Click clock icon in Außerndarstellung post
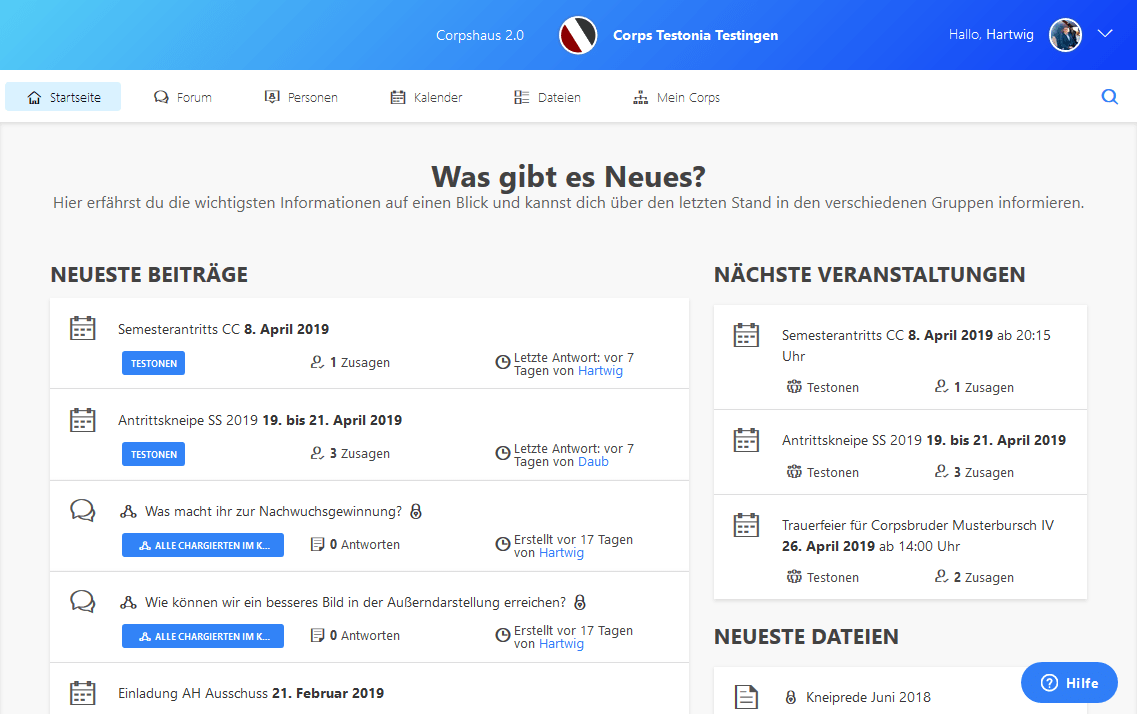 503,635
